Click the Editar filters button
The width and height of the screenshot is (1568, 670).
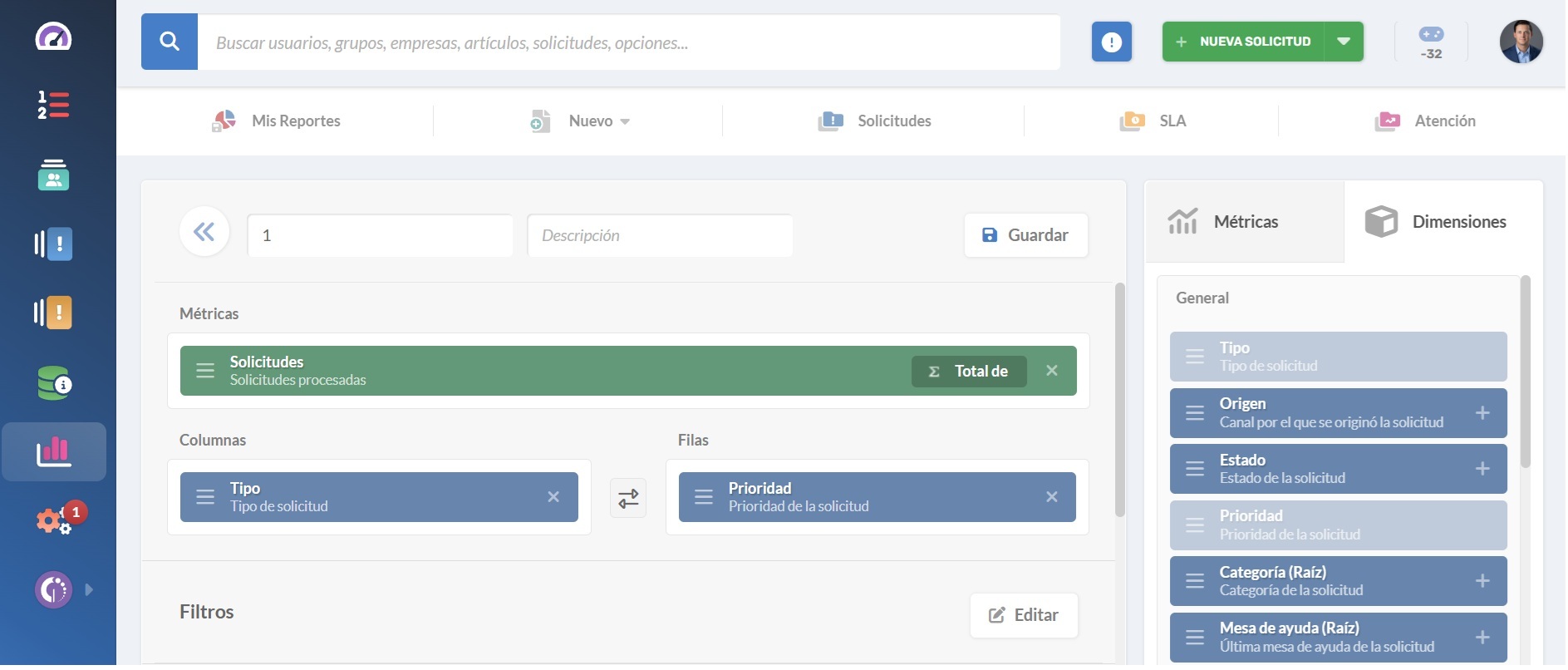click(x=1024, y=615)
